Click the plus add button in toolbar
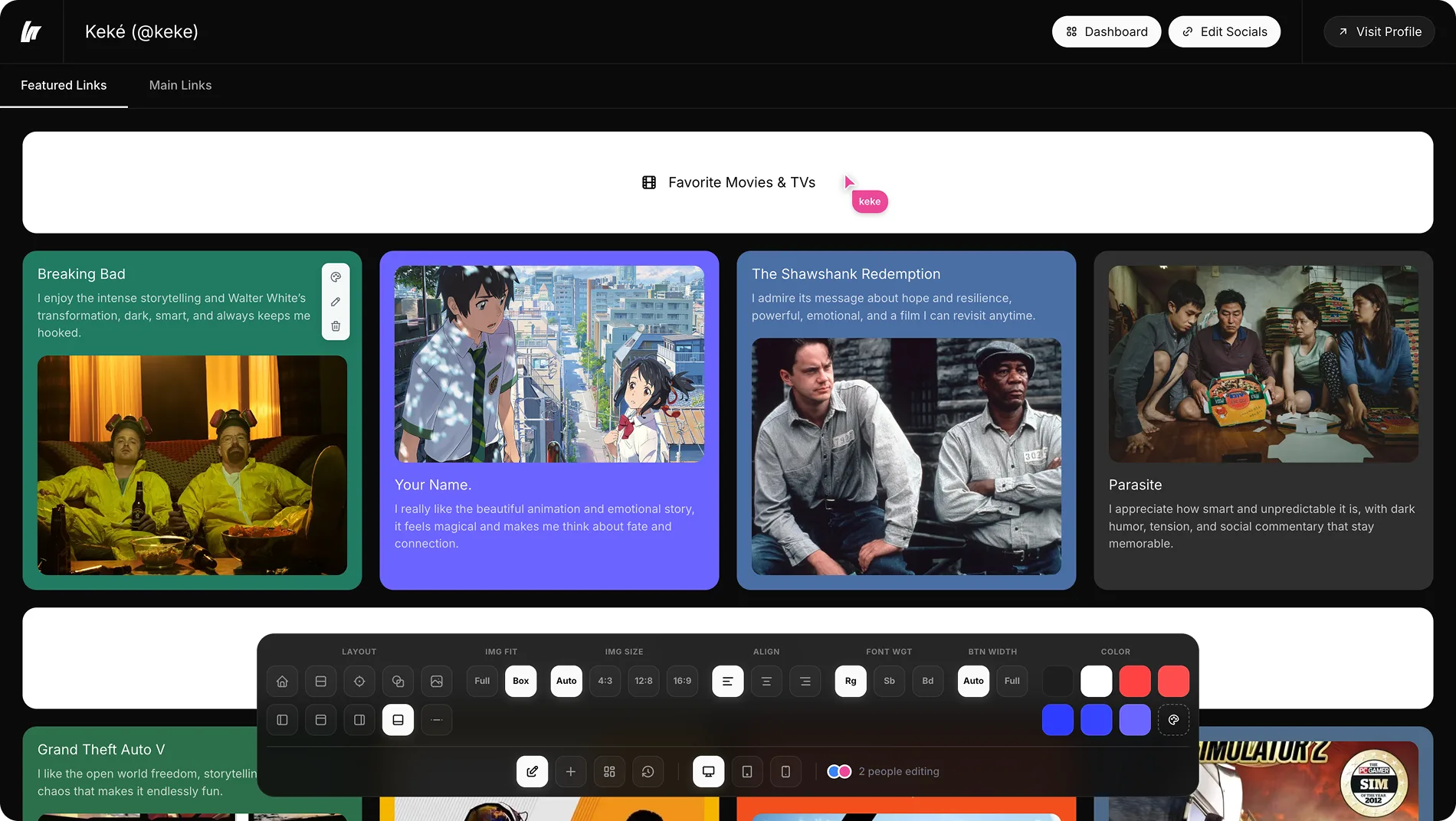The width and height of the screenshot is (1456, 821). pyautogui.click(x=571, y=771)
